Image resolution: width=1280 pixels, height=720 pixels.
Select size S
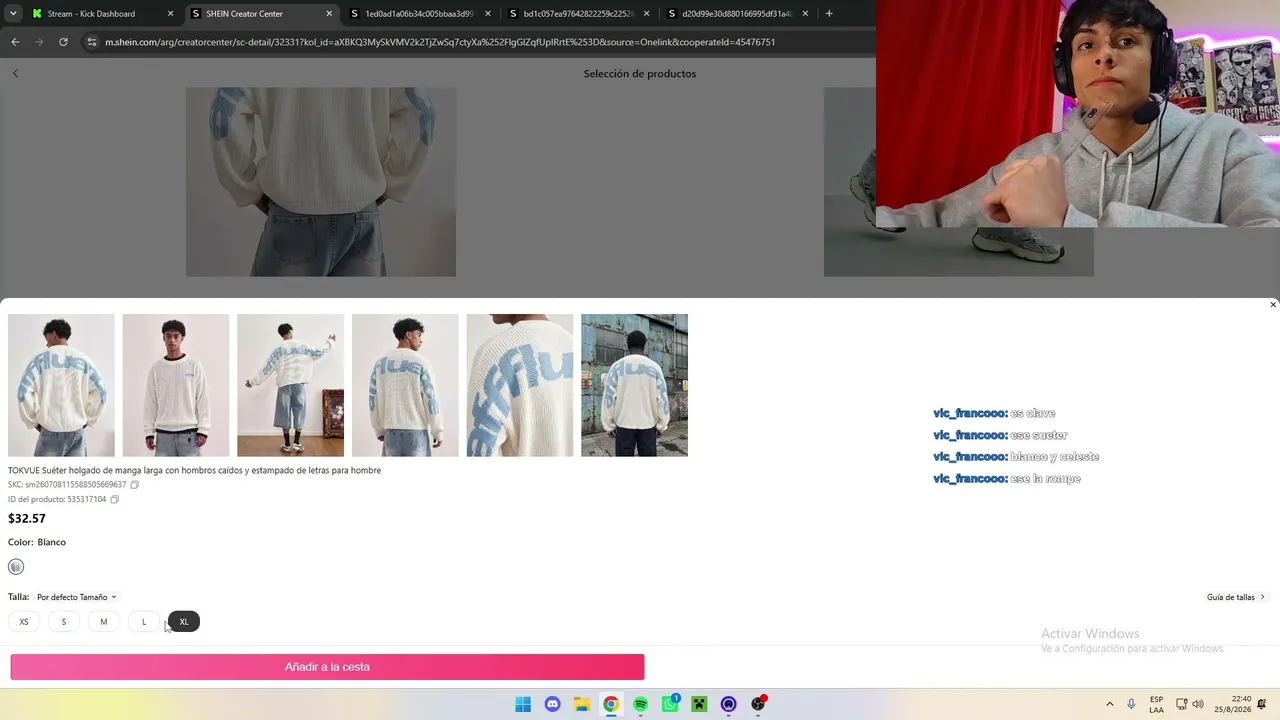pyautogui.click(x=64, y=622)
